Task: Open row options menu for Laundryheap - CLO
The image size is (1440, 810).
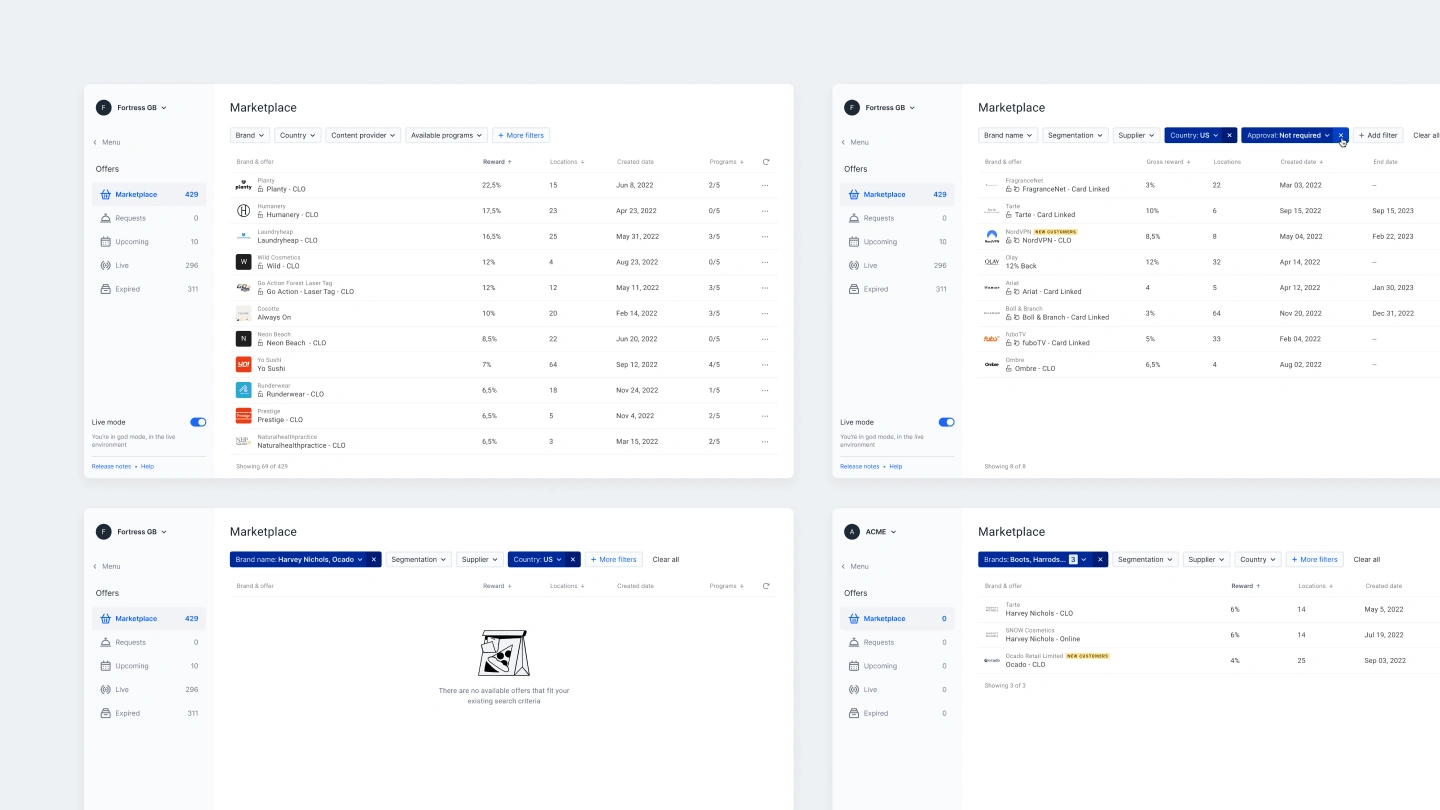Action: (765, 236)
